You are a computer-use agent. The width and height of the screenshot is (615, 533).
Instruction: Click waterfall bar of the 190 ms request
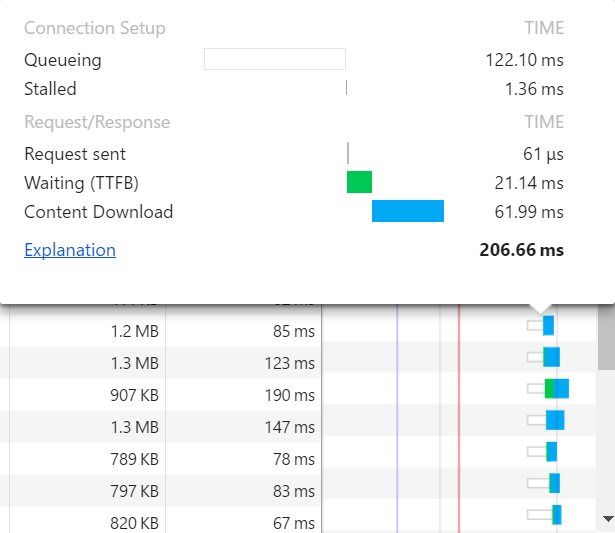point(557,389)
